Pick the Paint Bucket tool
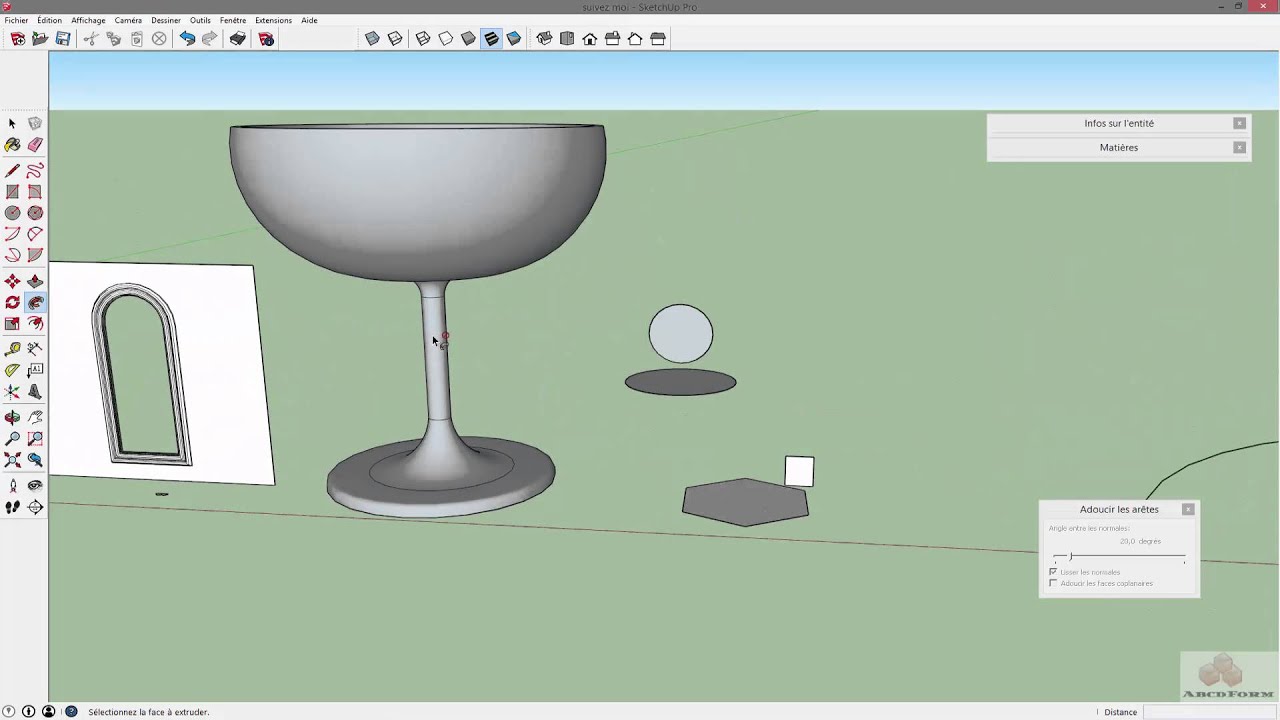Viewport: 1280px width, 720px height. click(x=12, y=145)
